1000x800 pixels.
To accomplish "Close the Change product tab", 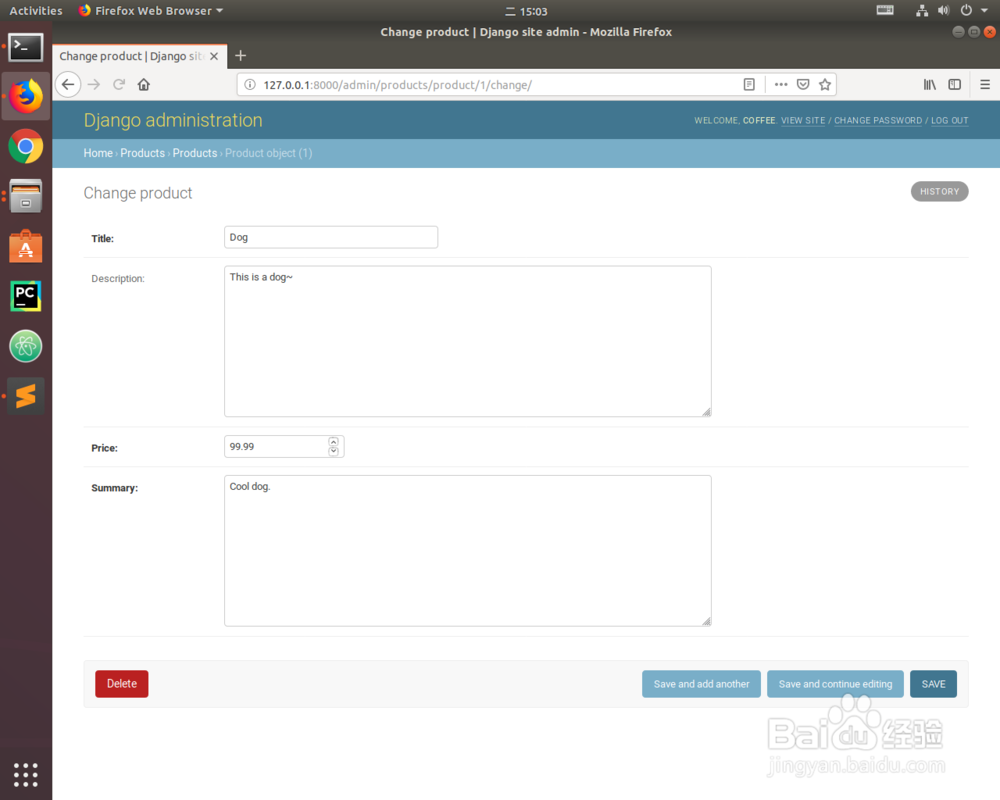I will point(214,56).
